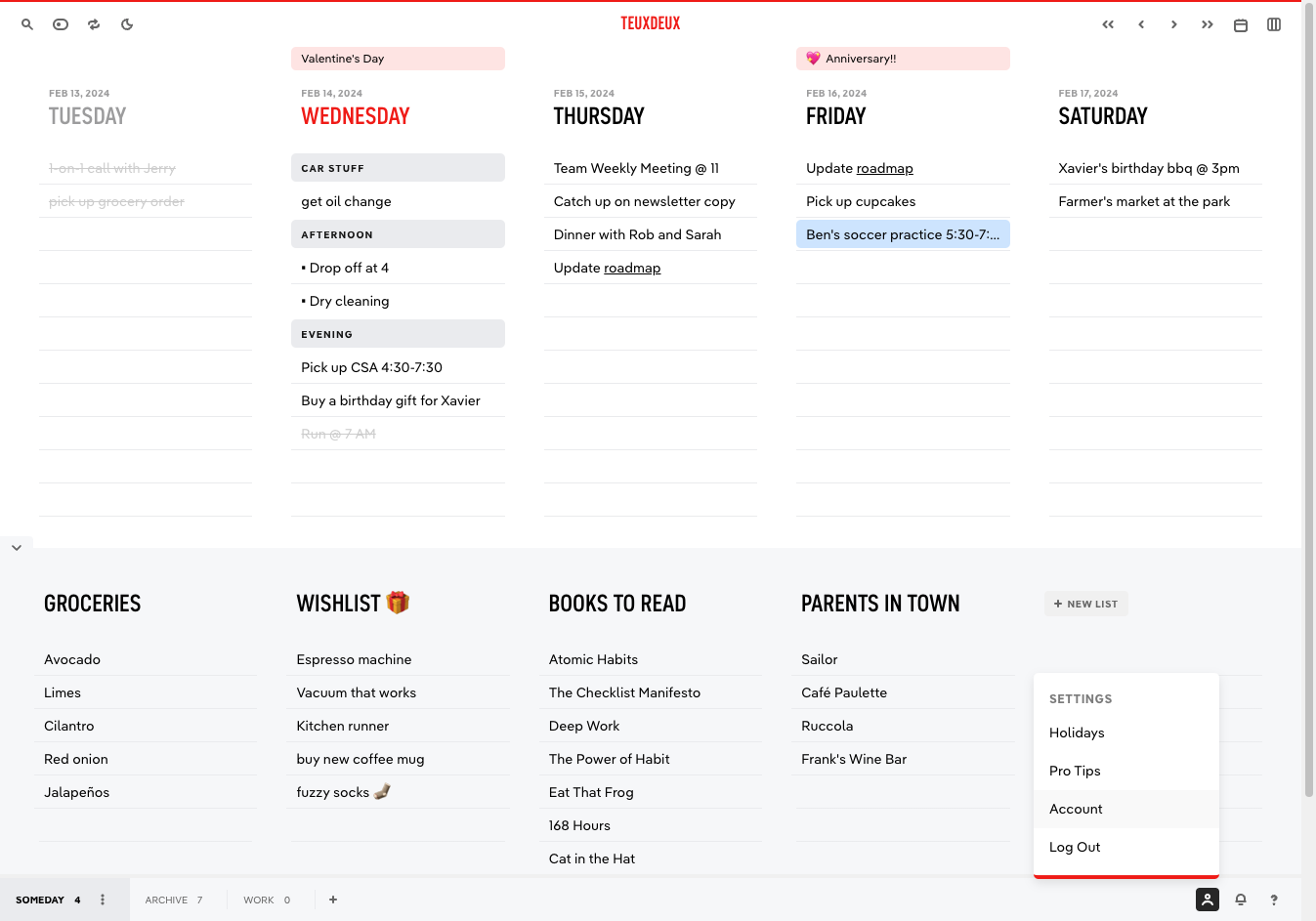The height and width of the screenshot is (921, 1316).
Task: Go to next day single-right arrow
Action: coord(1174,24)
